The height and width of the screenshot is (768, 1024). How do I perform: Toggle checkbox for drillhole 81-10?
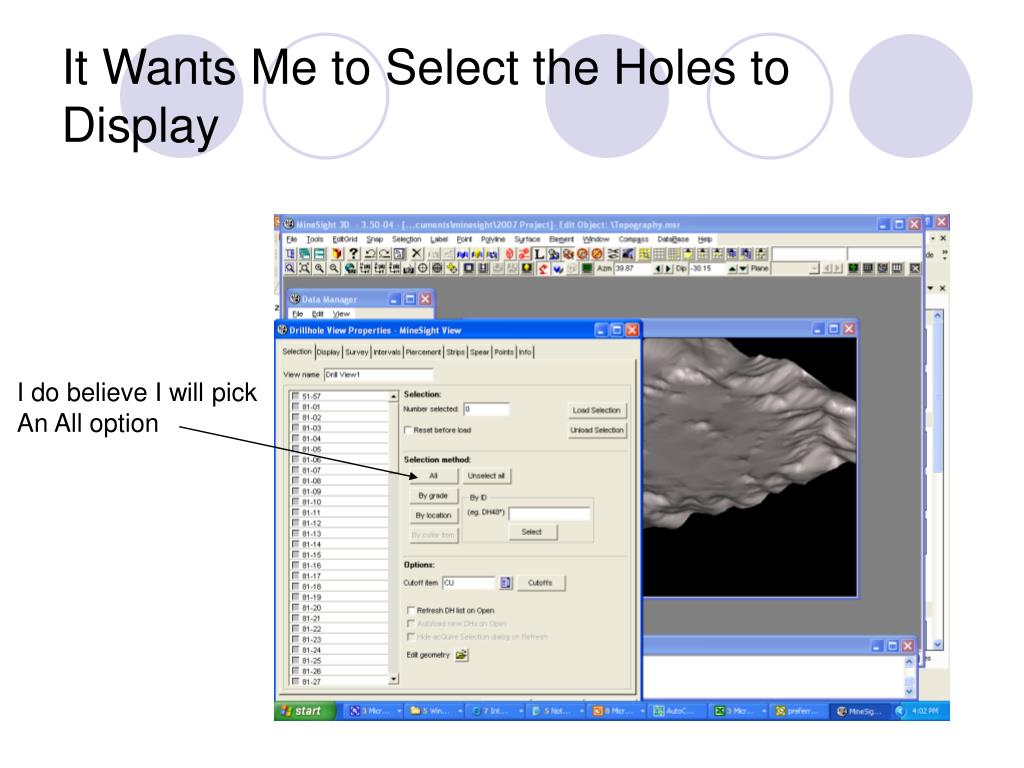point(295,502)
